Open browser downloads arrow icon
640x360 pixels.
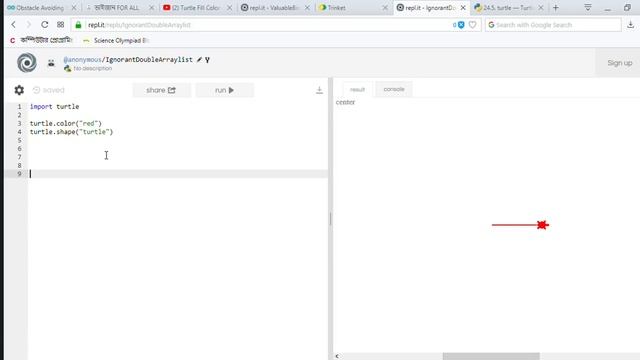tap(630, 25)
